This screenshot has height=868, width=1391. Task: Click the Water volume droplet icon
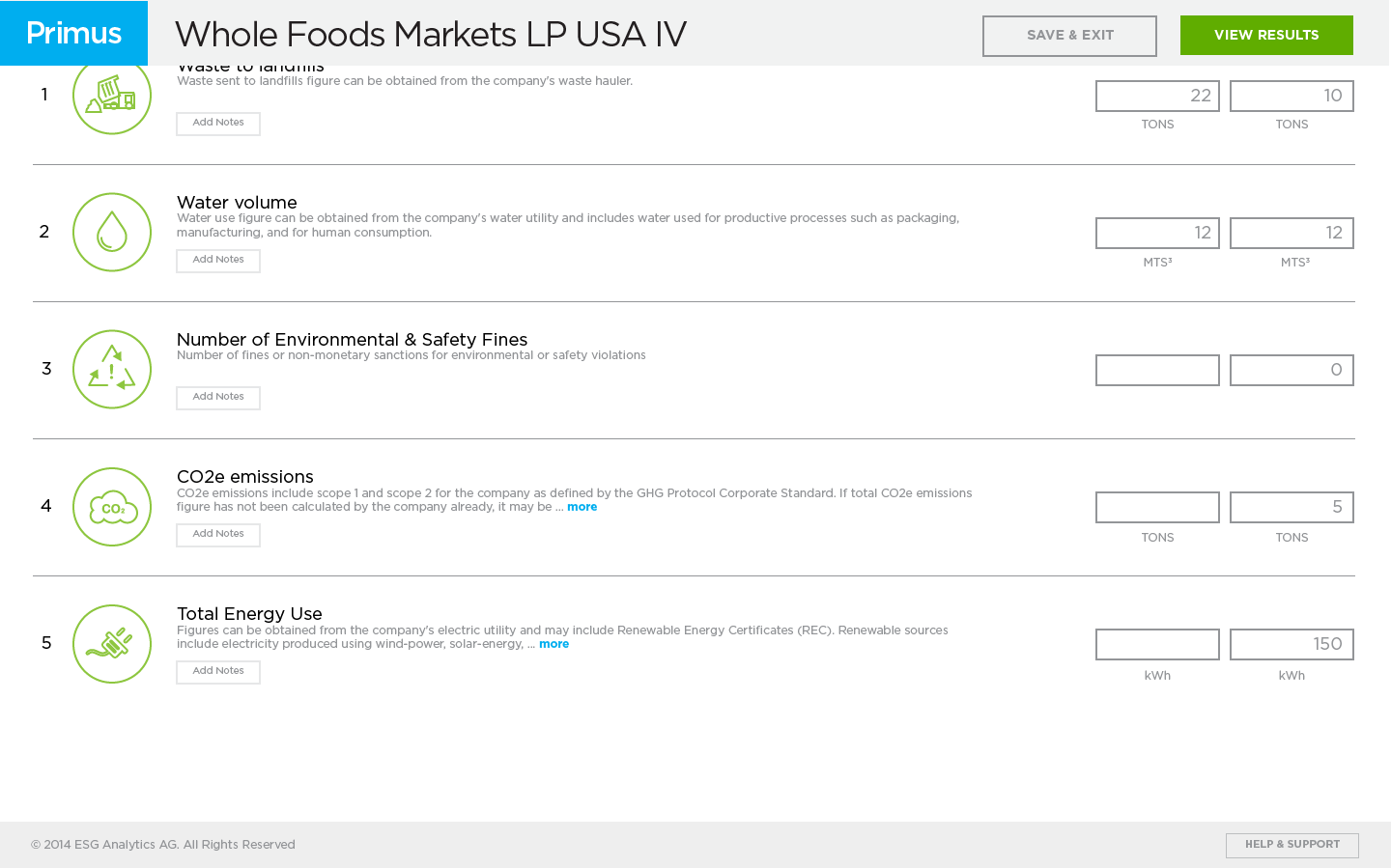point(112,233)
